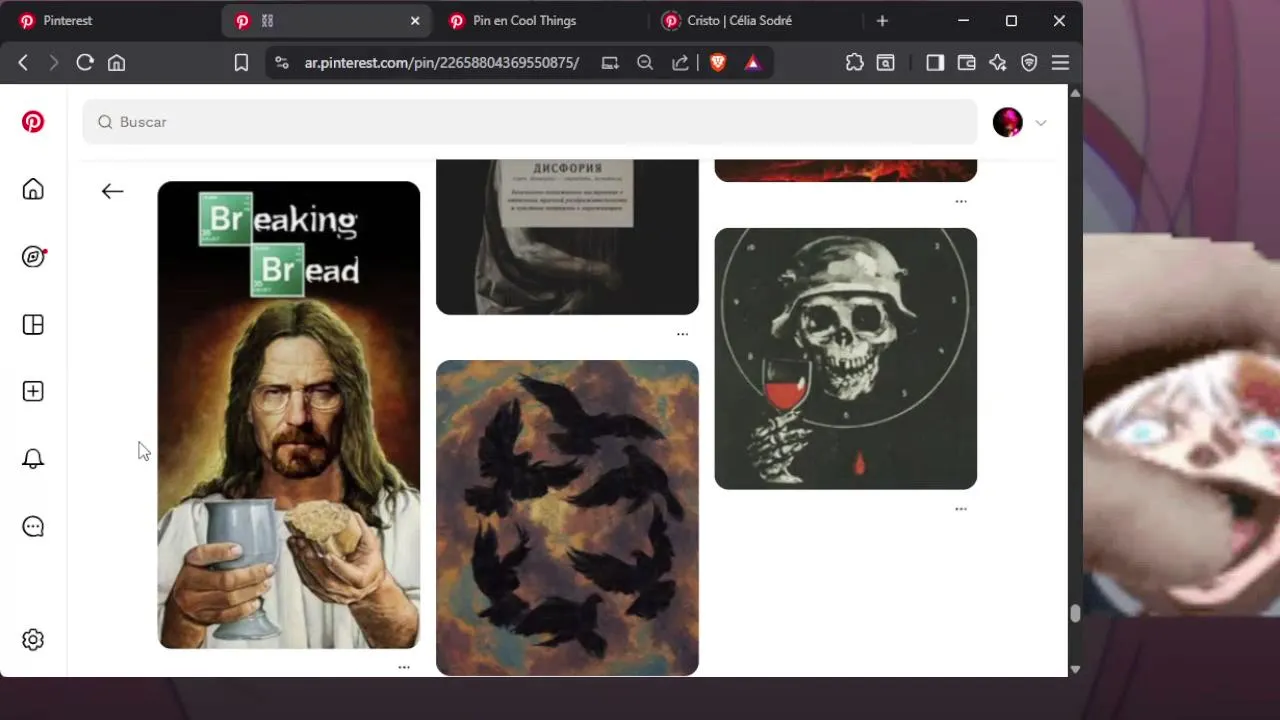The height and width of the screenshot is (720, 1280).
Task: Open the Breaking Bread pin image
Action: 289,415
